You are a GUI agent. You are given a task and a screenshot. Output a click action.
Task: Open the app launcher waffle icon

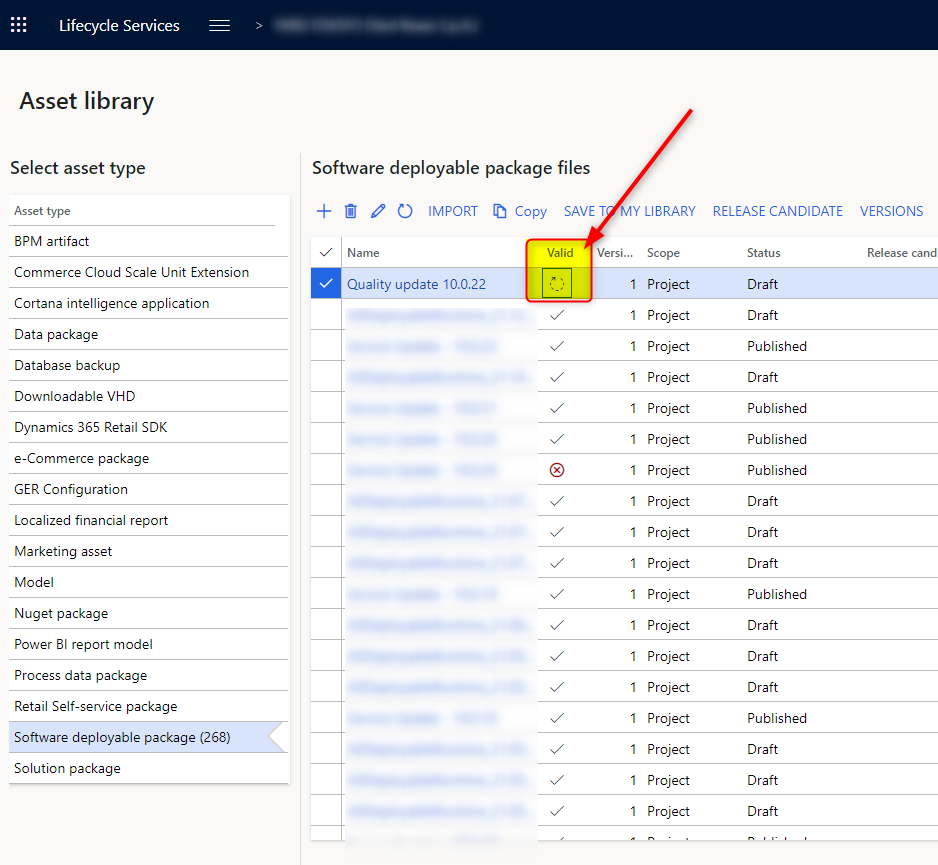(18, 25)
